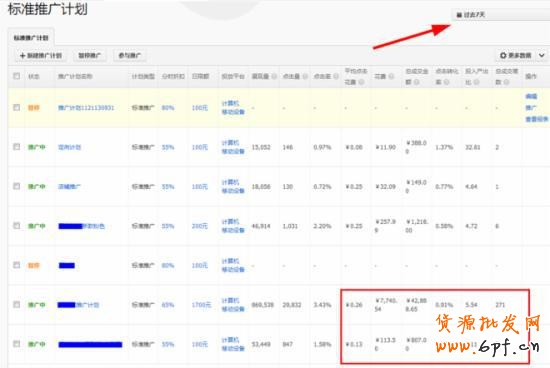Image resolution: width=550 pixels, height=368 pixels.
Task: Click help icon beside 点击转化率 header
Action: point(446,82)
